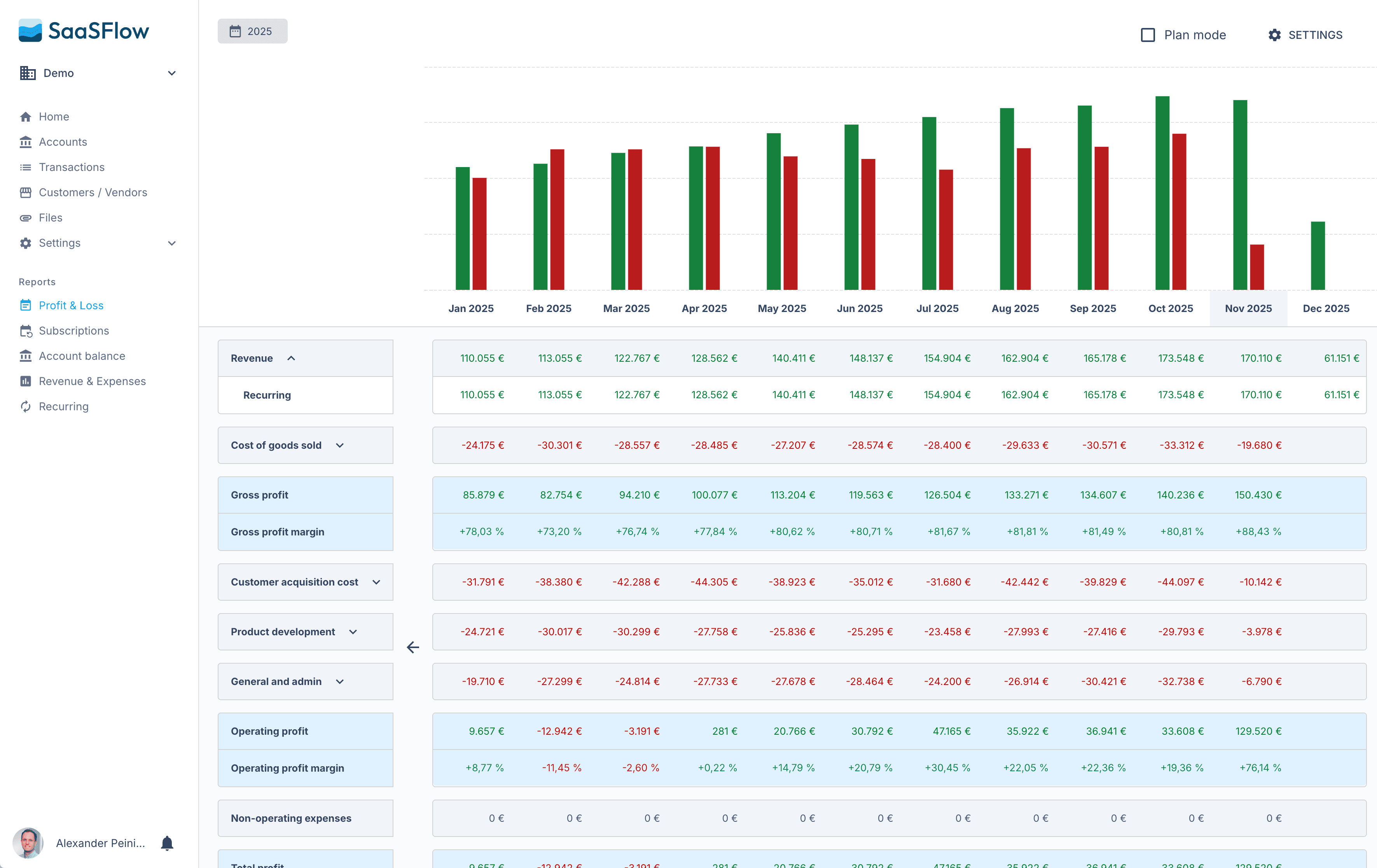Open the Accounts section in sidebar
The image size is (1377, 868).
click(x=63, y=142)
